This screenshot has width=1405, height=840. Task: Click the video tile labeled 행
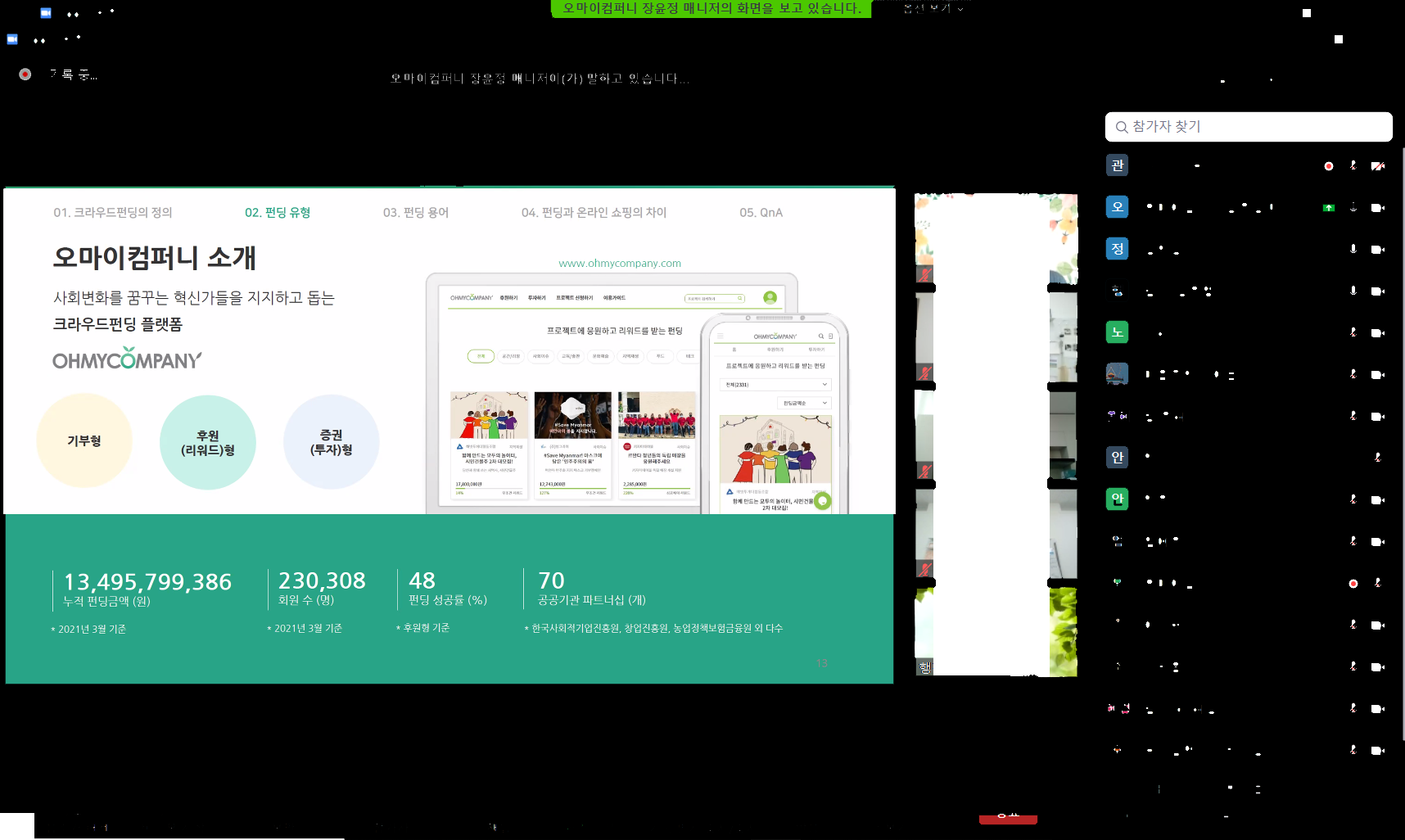pyautogui.click(x=996, y=632)
